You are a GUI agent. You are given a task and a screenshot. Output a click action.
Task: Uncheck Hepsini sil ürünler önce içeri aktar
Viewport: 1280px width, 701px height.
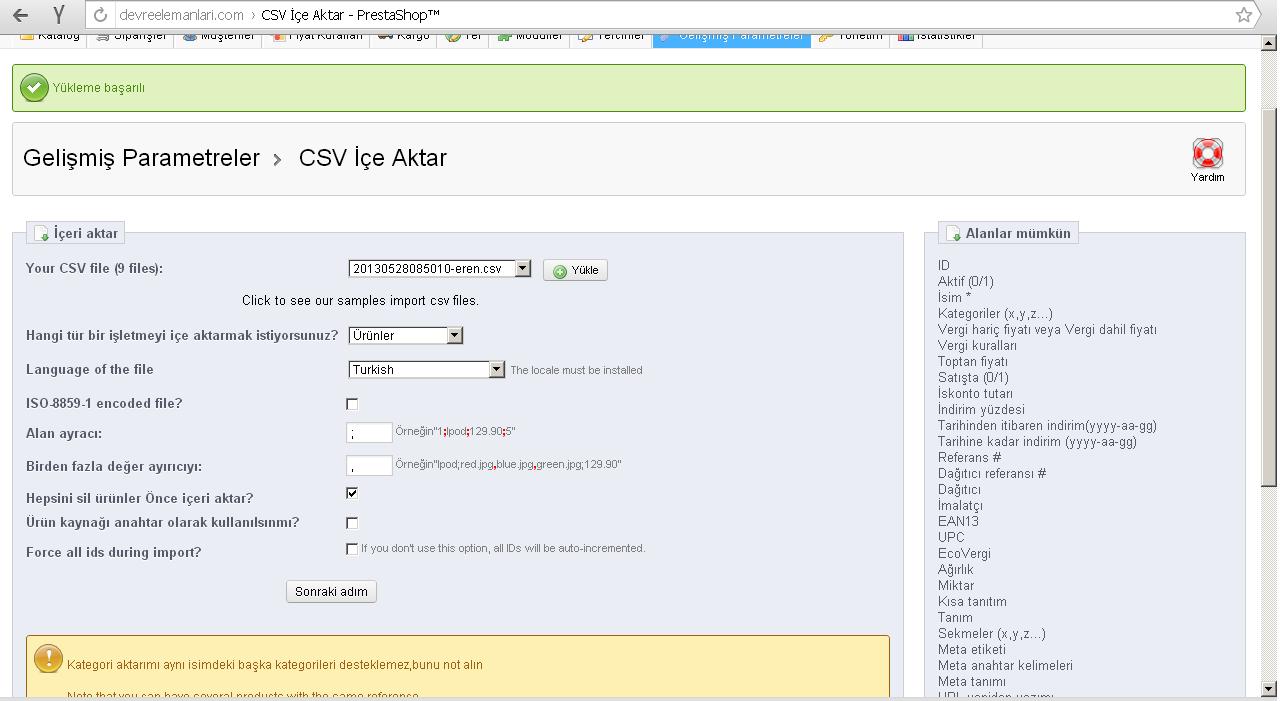(x=352, y=493)
